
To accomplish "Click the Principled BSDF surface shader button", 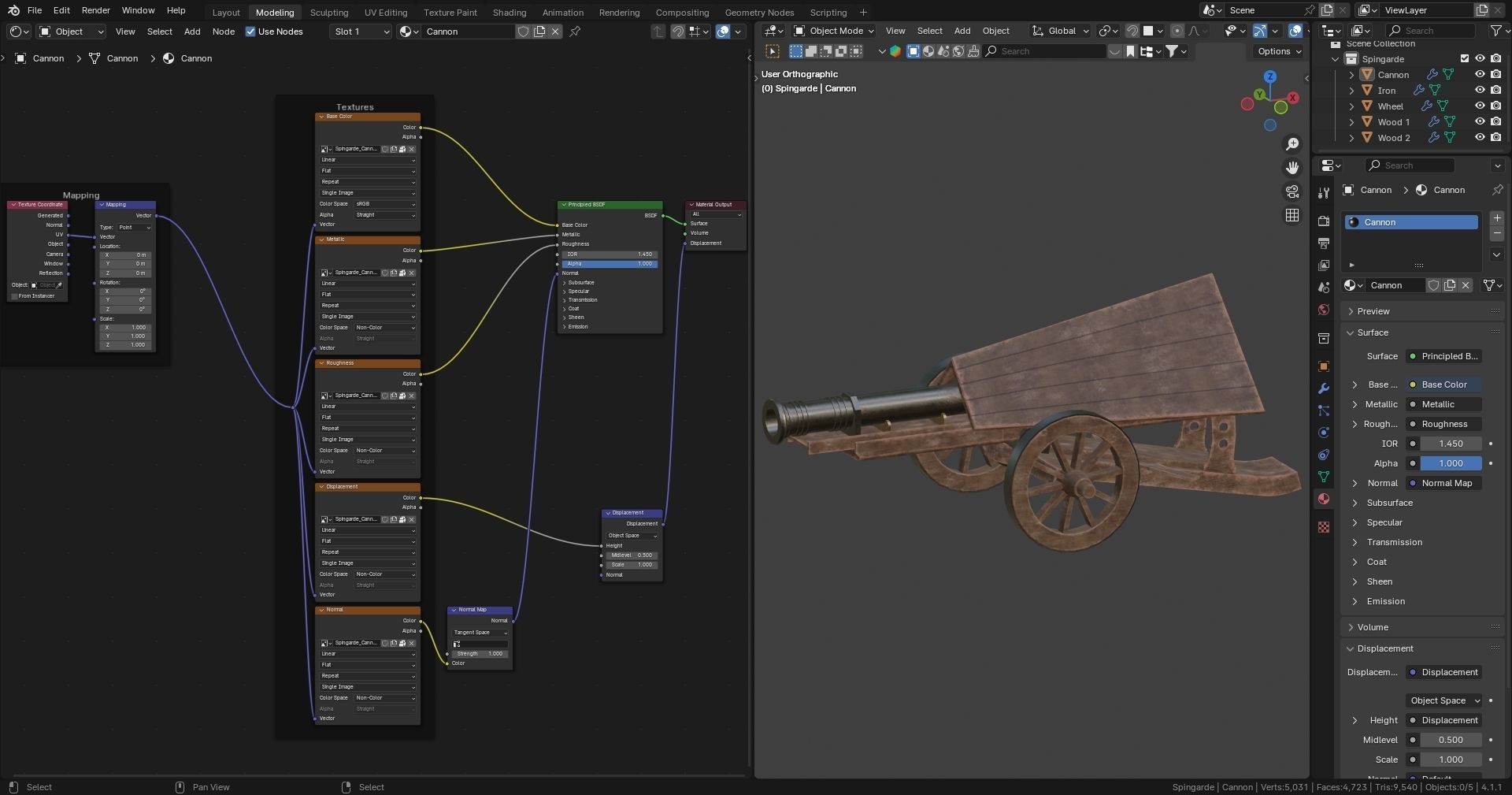I will click(1444, 356).
